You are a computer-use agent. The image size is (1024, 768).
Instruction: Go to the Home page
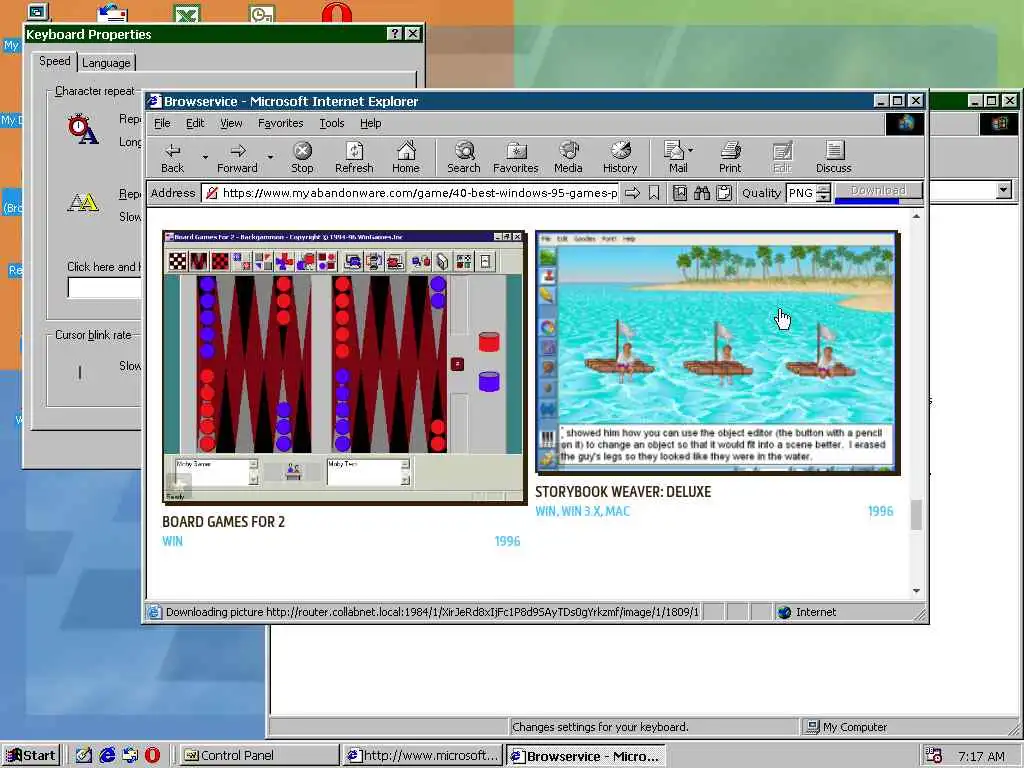tap(406, 157)
